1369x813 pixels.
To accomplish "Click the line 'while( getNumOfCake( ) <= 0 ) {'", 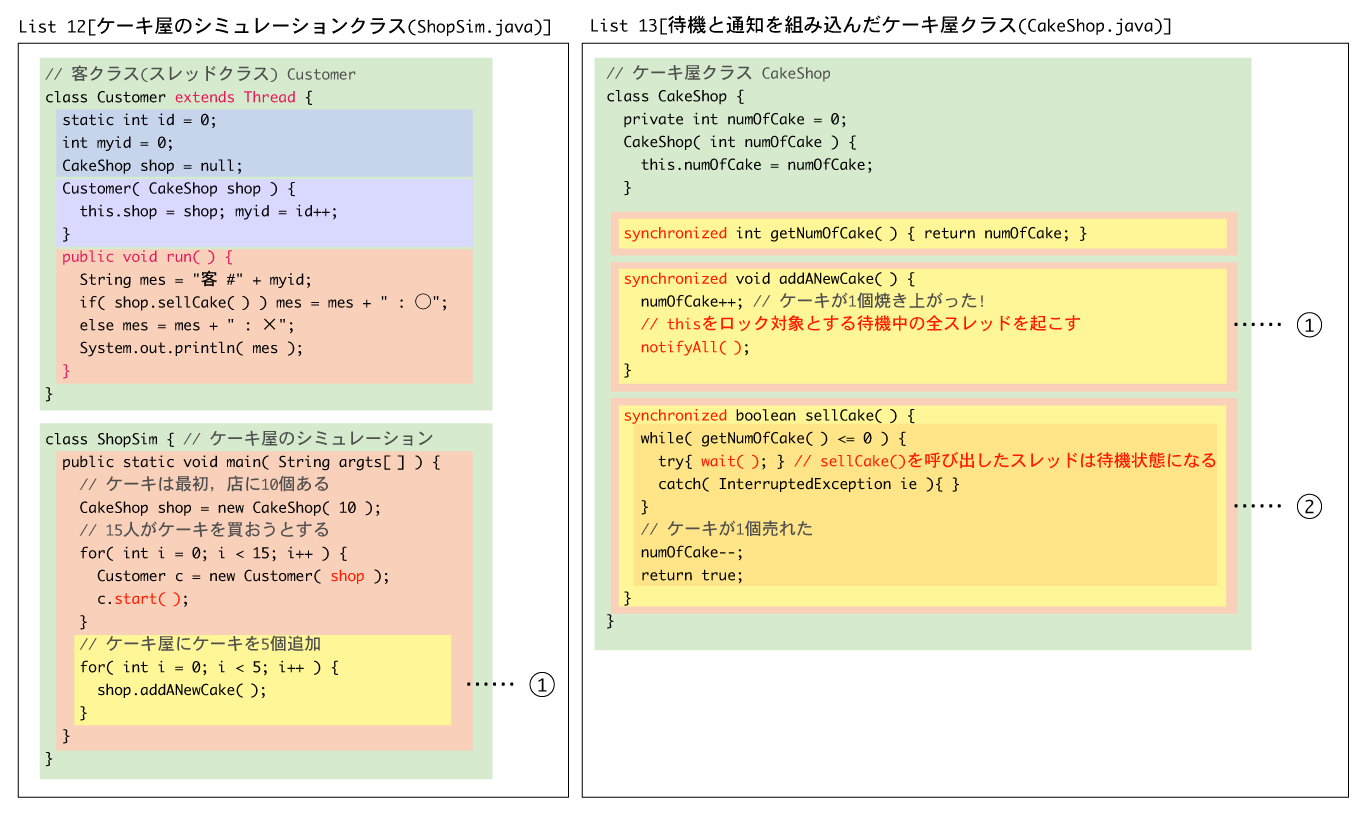I will pyautogui.click(x=773, y=439).
